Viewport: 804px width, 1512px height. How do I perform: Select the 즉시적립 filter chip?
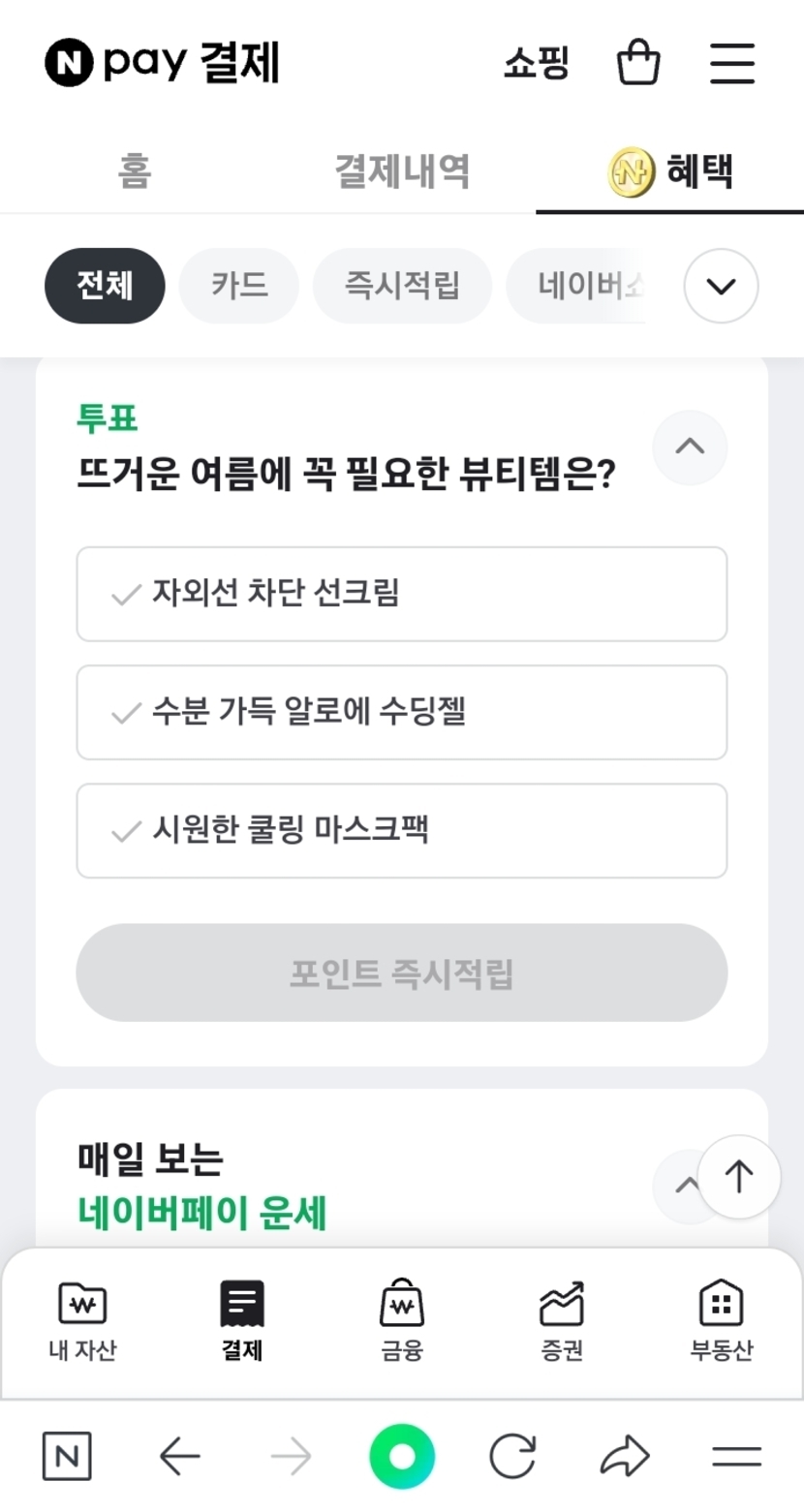pos(402,286)
